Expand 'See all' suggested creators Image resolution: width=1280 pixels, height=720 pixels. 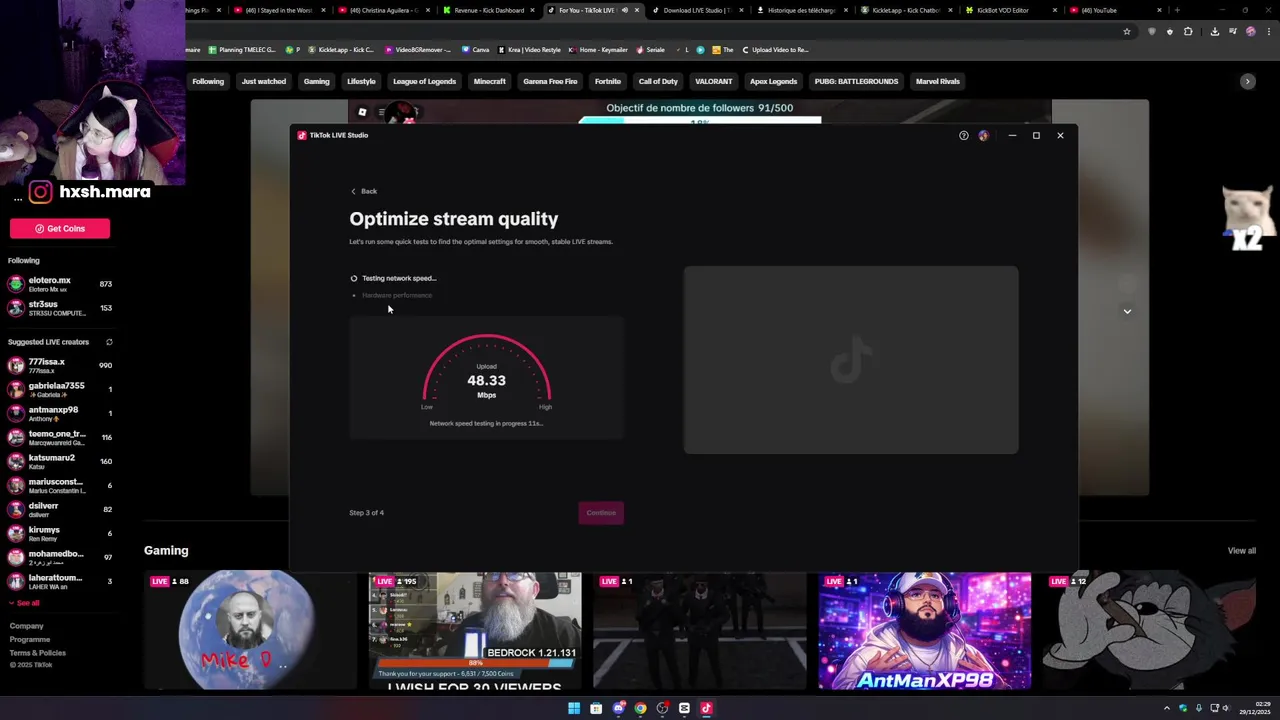[24, 603]
